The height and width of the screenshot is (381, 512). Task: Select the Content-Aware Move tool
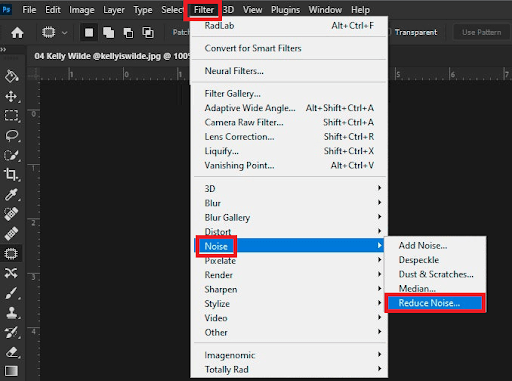(11, 273)
